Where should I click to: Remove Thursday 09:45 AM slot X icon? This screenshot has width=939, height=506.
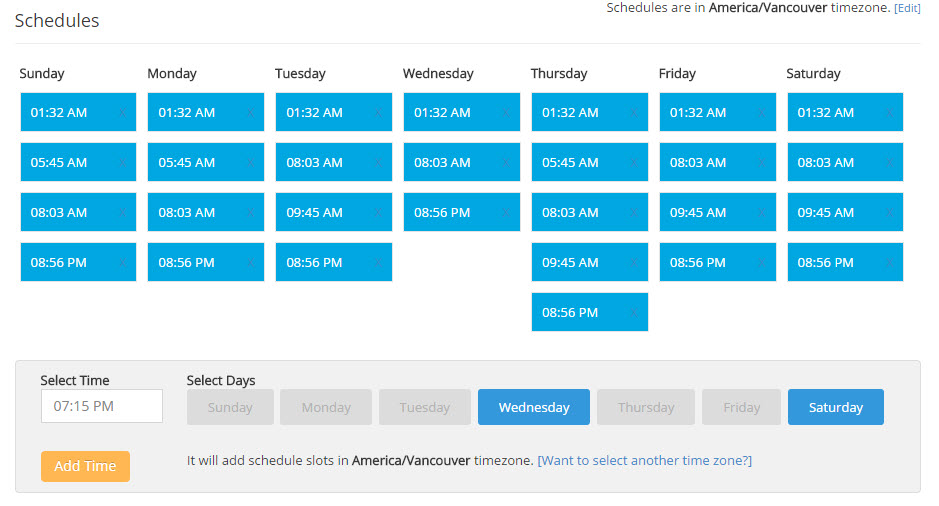(633, 263)
